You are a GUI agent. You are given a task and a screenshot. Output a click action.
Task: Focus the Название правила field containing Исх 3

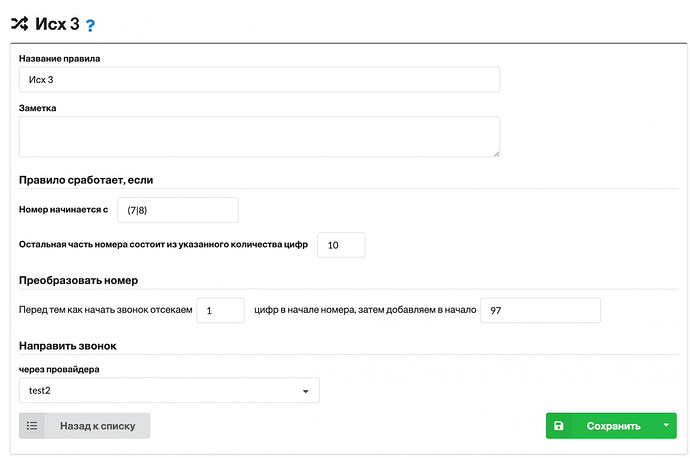tap(259, 80)
